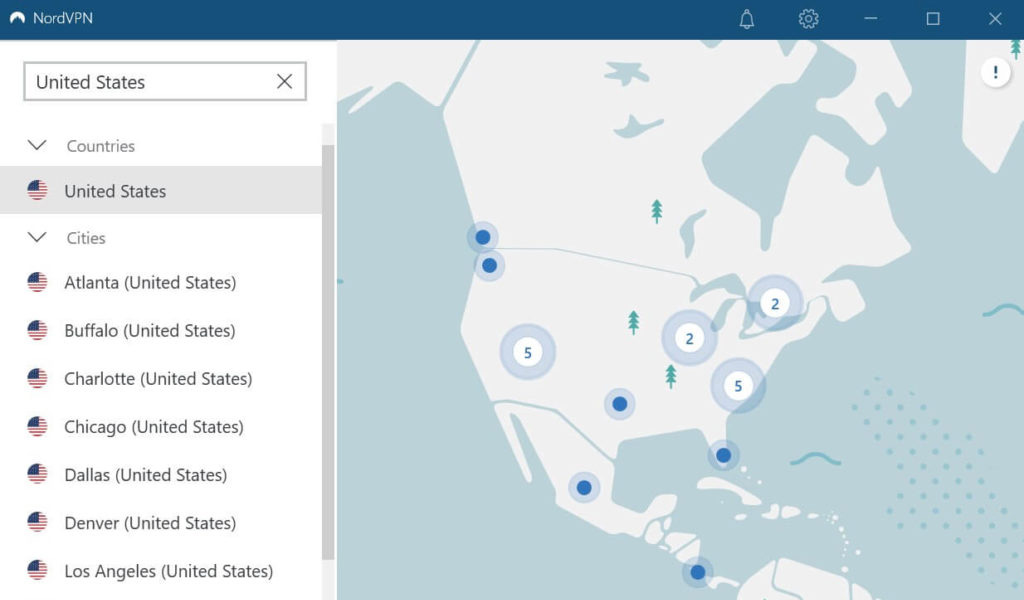
Task: Select Atlanta (United States)
Action: [161, 283]
